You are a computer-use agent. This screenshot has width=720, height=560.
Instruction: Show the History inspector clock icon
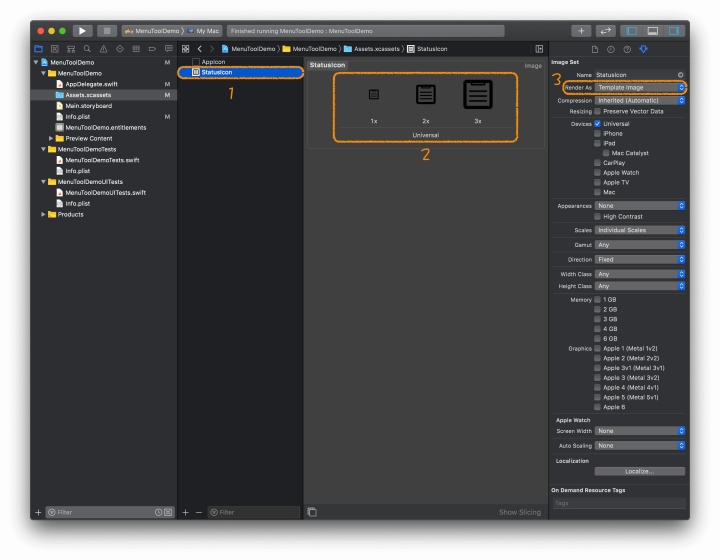(611, 49)
